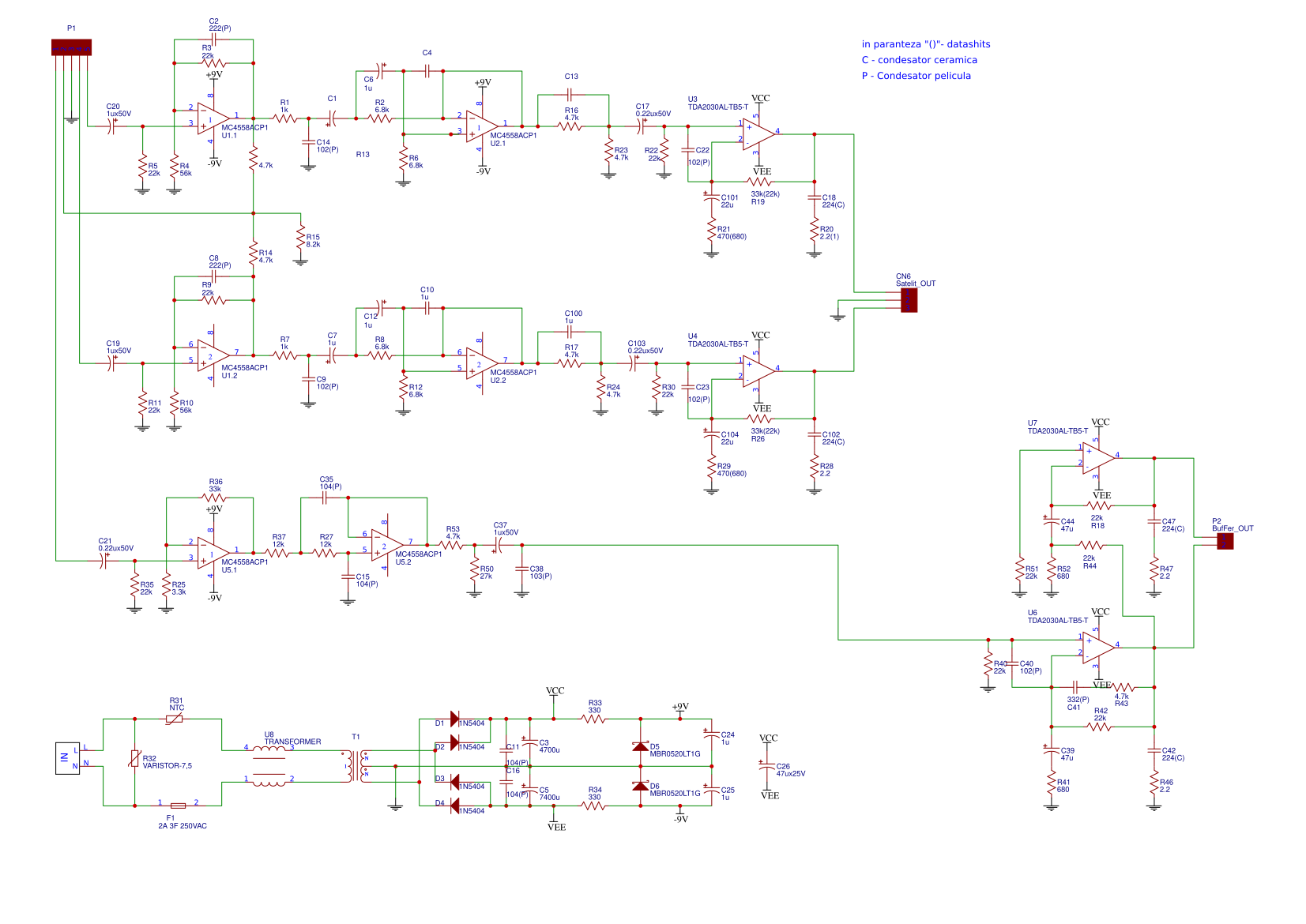Click the T1 transformer symbol
Viewport: 1306px width, 924px height.
(356, 766)
